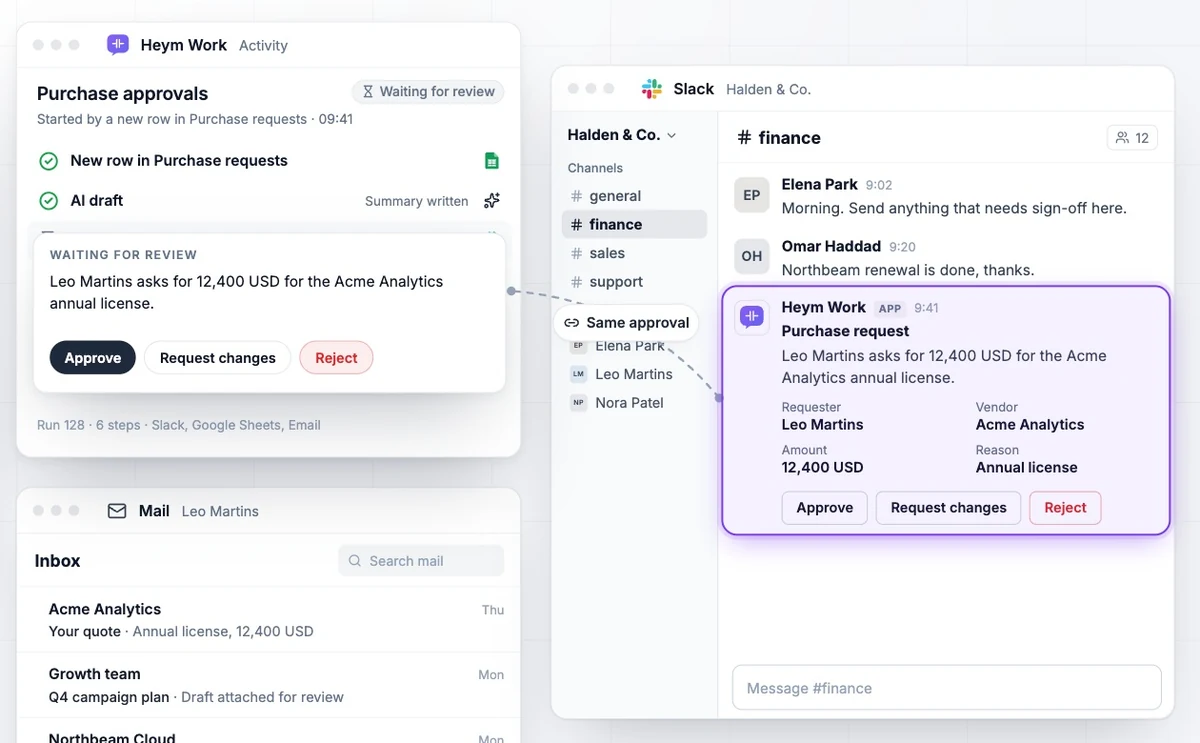Select the finance channel in Slack sidebar
This screenshot has height=743, width=1200.
point(634,225)
